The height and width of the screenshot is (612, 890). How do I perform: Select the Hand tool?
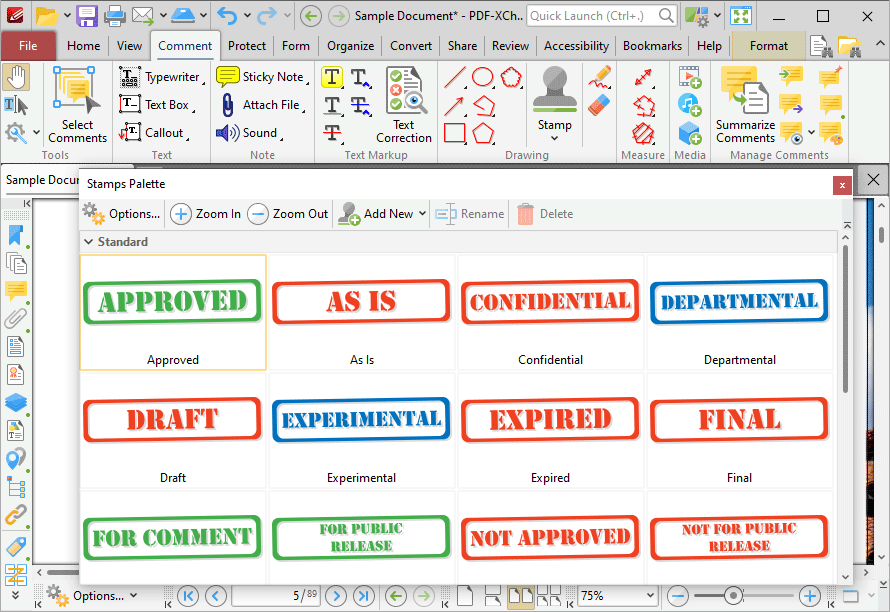pos(16,77)
